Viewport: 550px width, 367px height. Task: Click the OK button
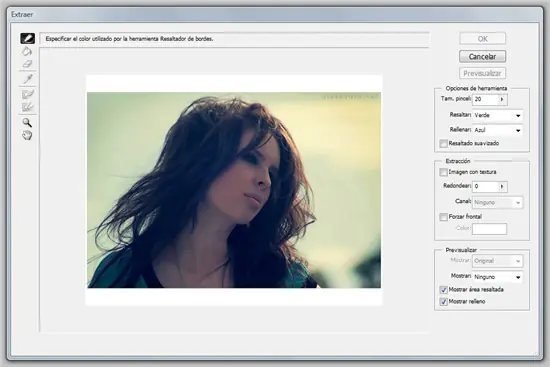click(x=483, y=39)
